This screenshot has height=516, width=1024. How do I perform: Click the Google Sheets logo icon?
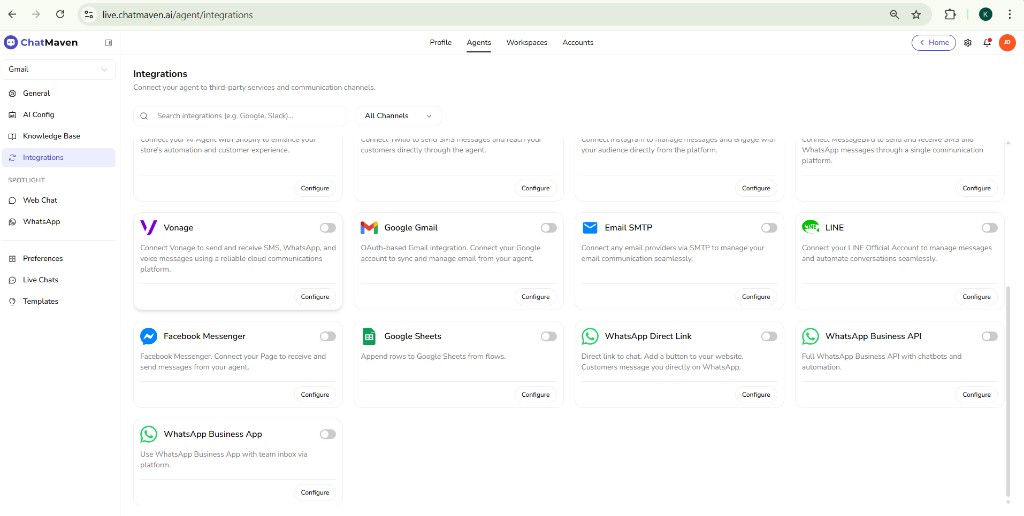coord(369,336)
